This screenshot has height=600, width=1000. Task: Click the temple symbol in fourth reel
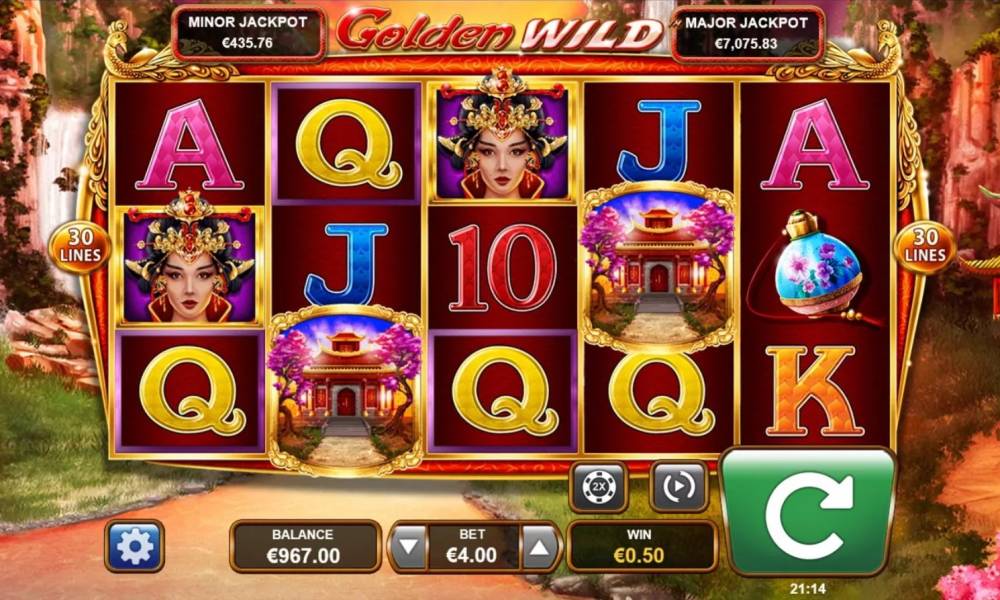[658, 267]
